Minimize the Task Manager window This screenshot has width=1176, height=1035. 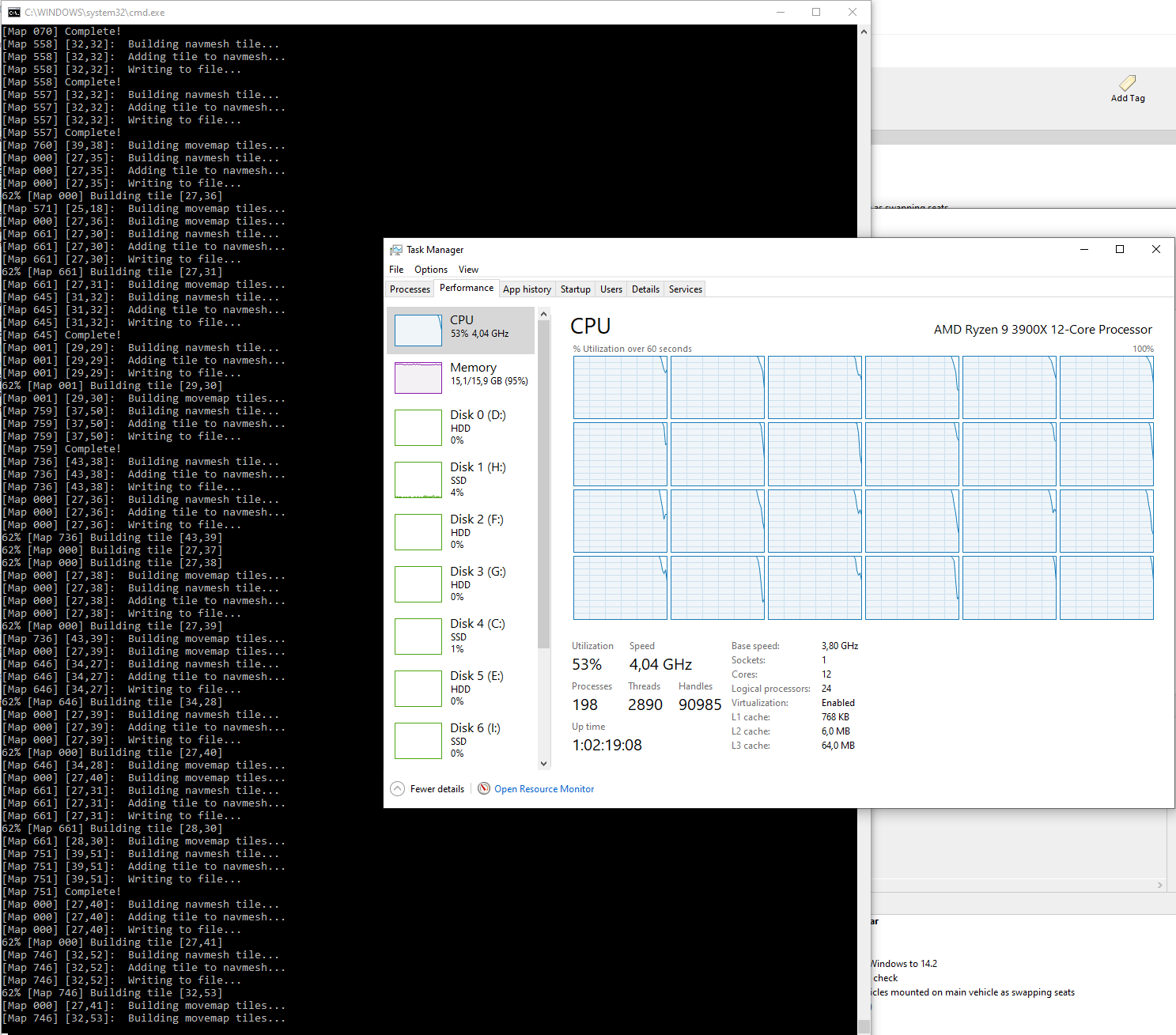click(x=1084, y=249)
